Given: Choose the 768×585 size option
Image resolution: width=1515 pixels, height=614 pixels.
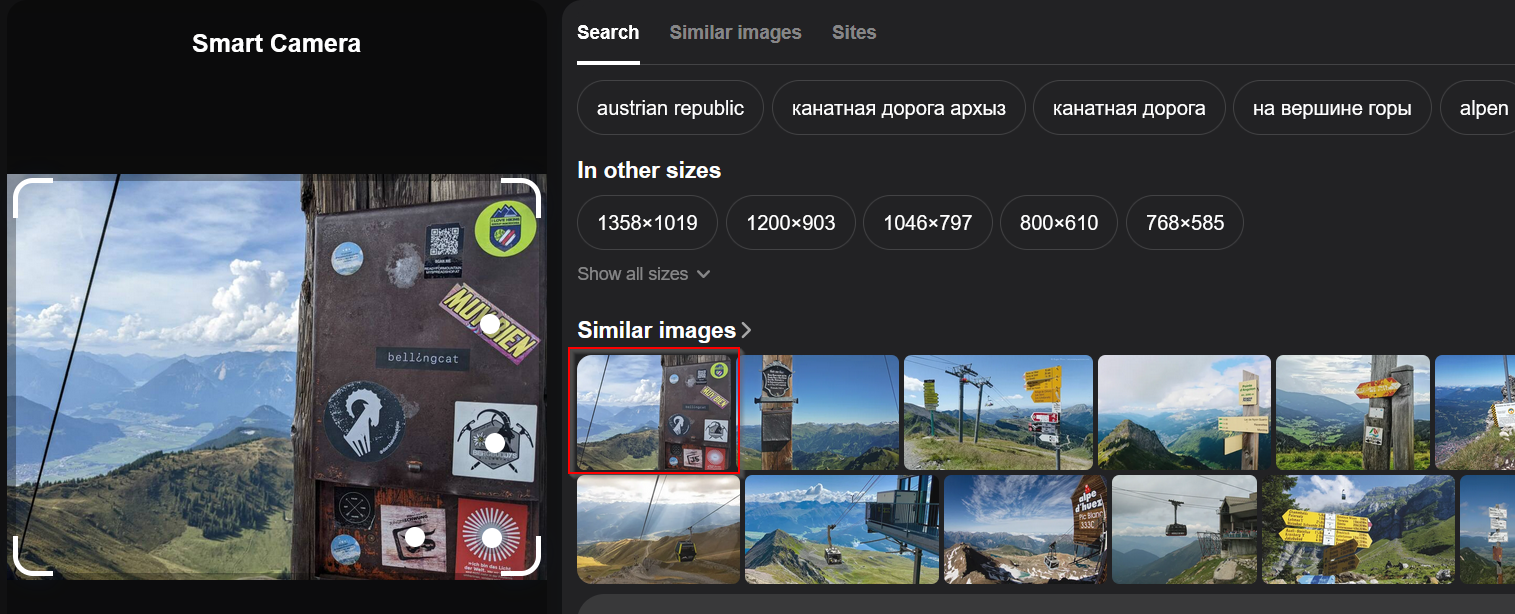Looking at the screenshot, I should click(1184, 223).
